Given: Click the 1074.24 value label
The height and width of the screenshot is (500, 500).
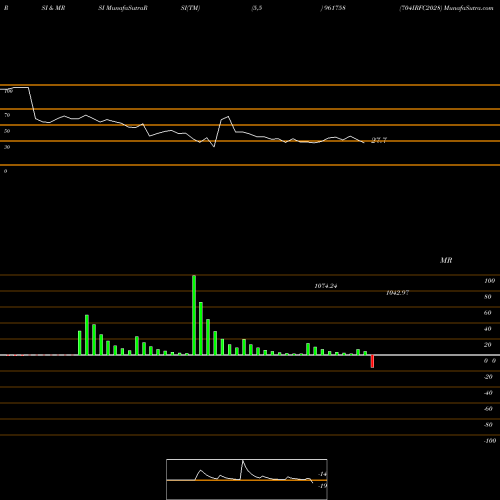Looking at the screenshot, I should (x=326, y=286).
